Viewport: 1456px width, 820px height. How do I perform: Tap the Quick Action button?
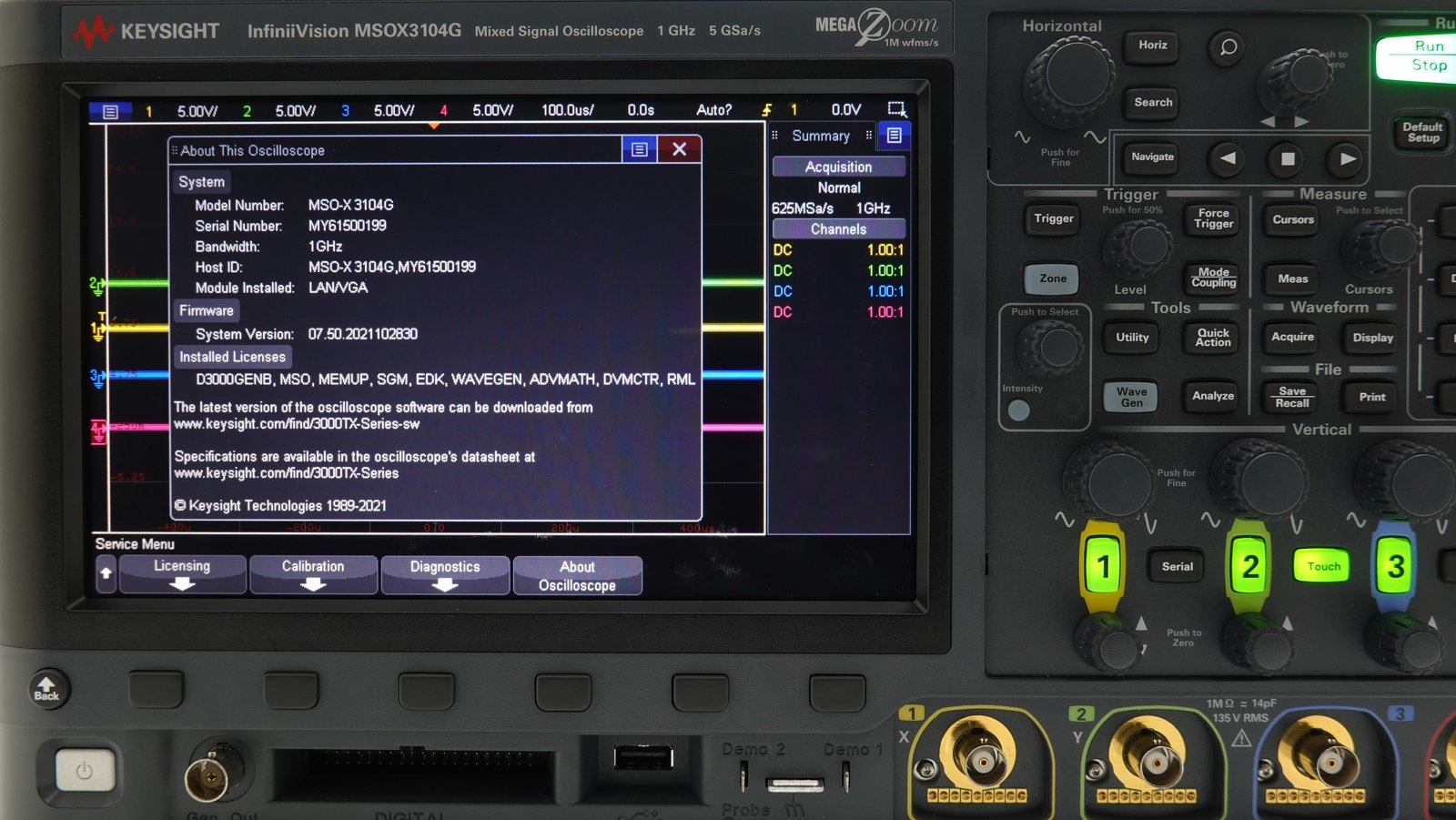pos(1213,338)
